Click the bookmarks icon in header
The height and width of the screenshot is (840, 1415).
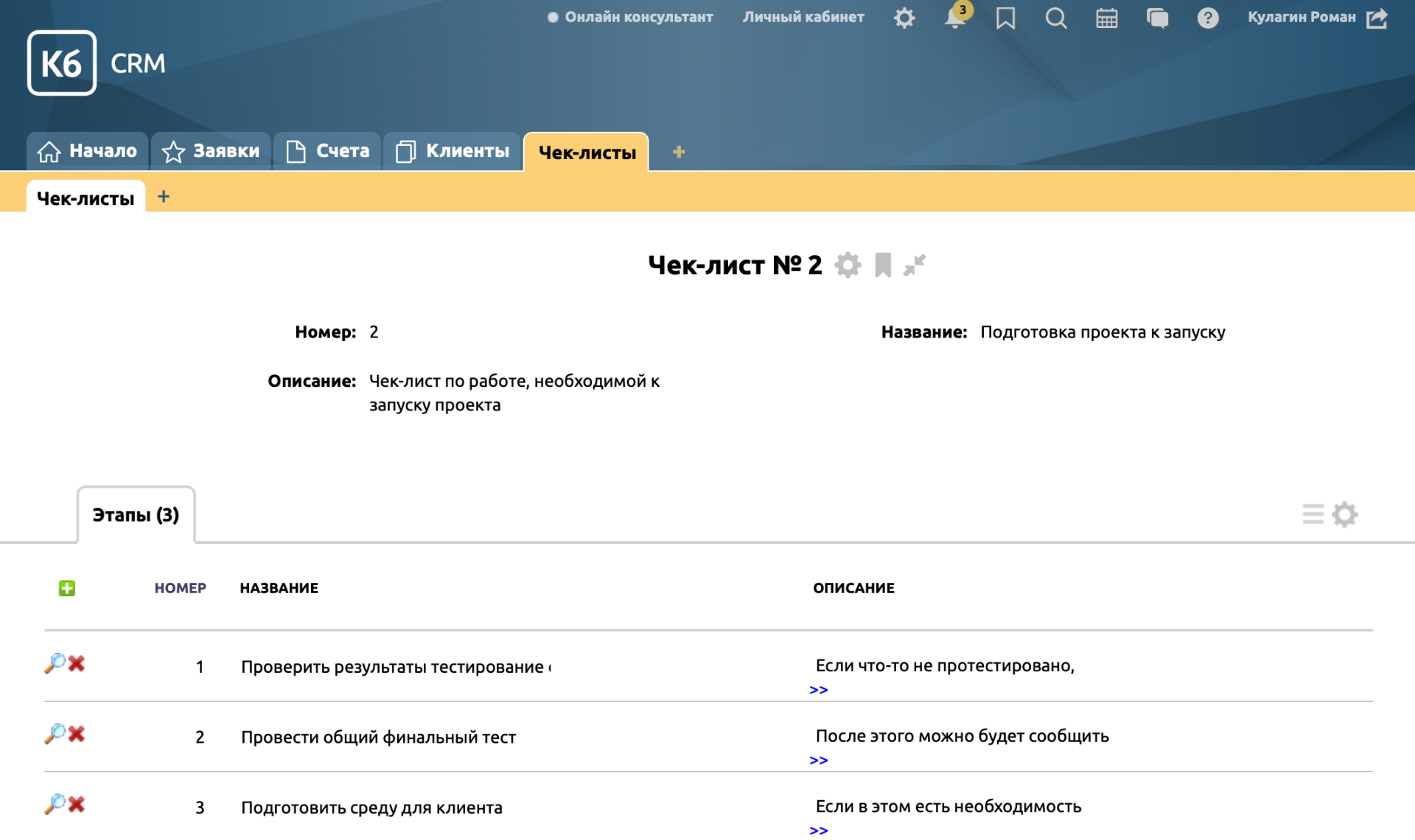tap(1005, 18)
